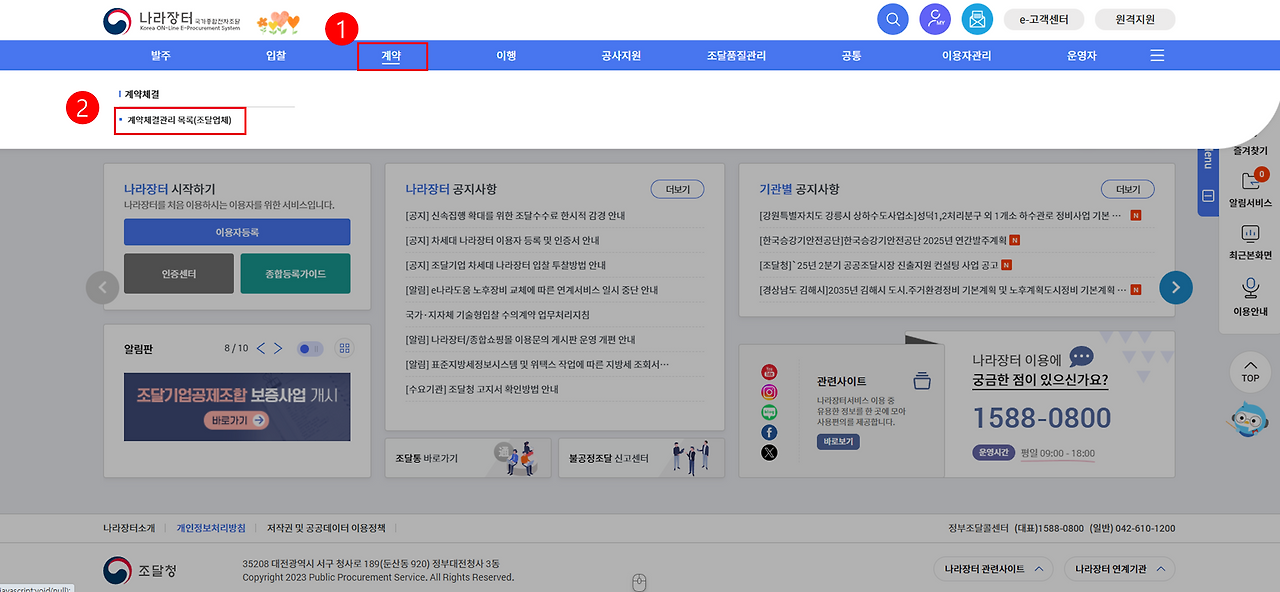Click the 나라장터 logo
Viewport: 1280px width, 592px height.
pyautogui.click(x=172, y=20)
